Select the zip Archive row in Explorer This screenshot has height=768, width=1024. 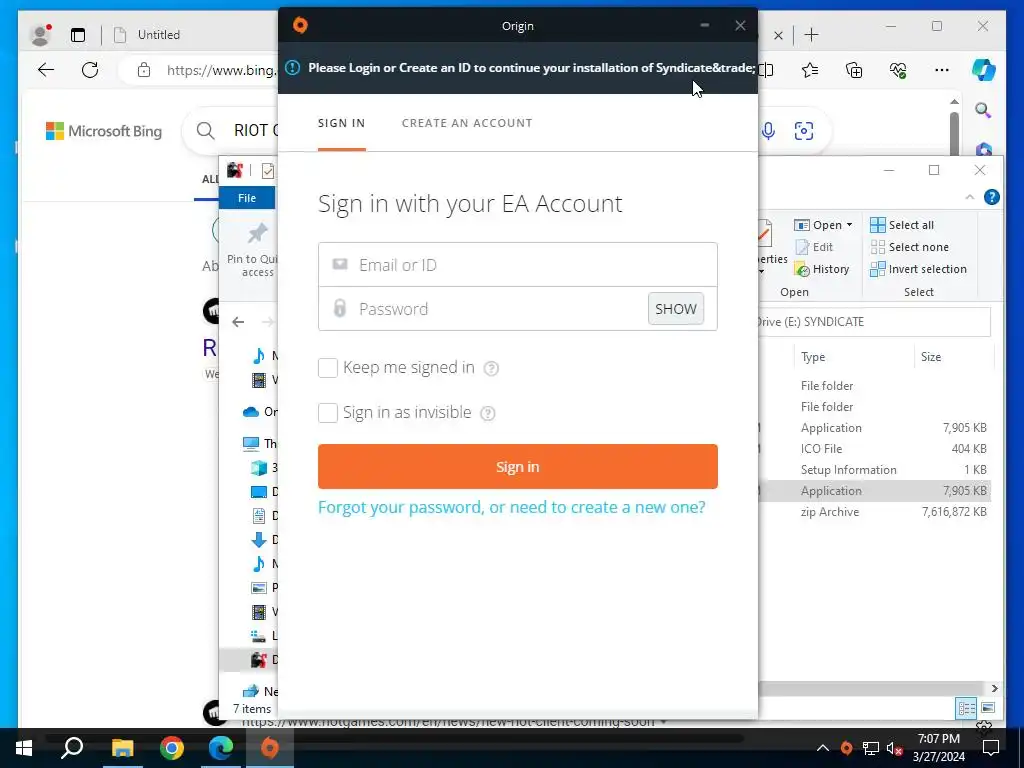pos(875,512)
